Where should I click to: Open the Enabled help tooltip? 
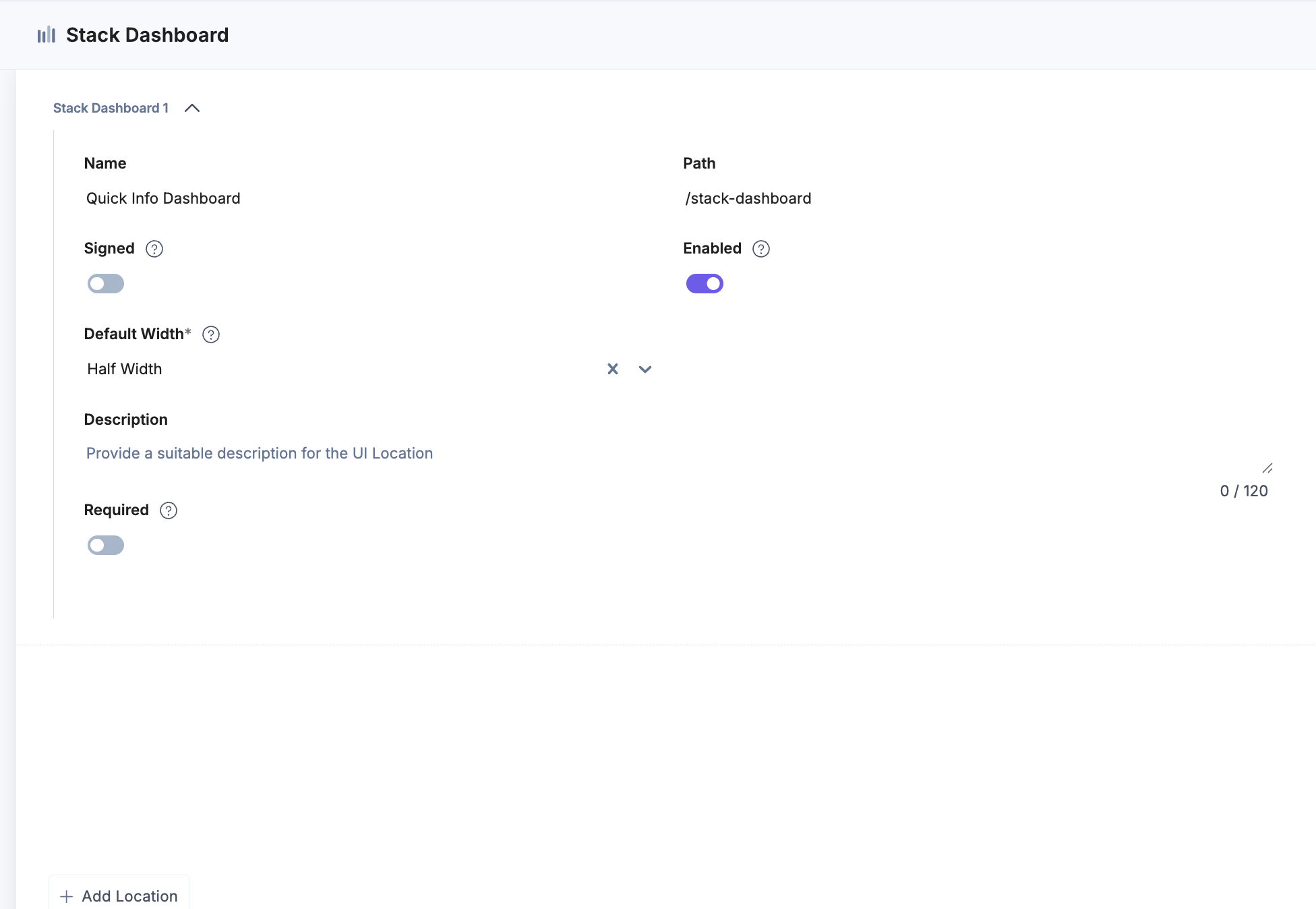[760, 249]
